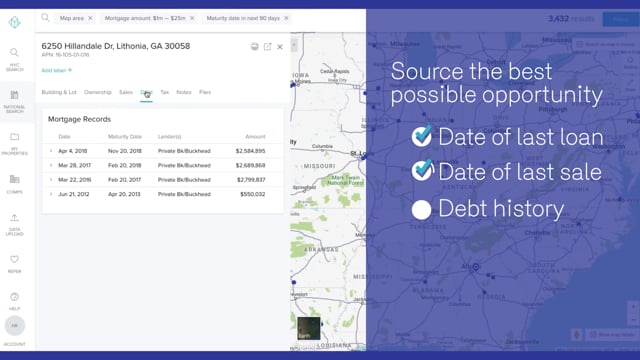Click the $550,032 amount cell
Image resolution: width=640 pixels, height=360 pixels.
click(x=252, y=194)
